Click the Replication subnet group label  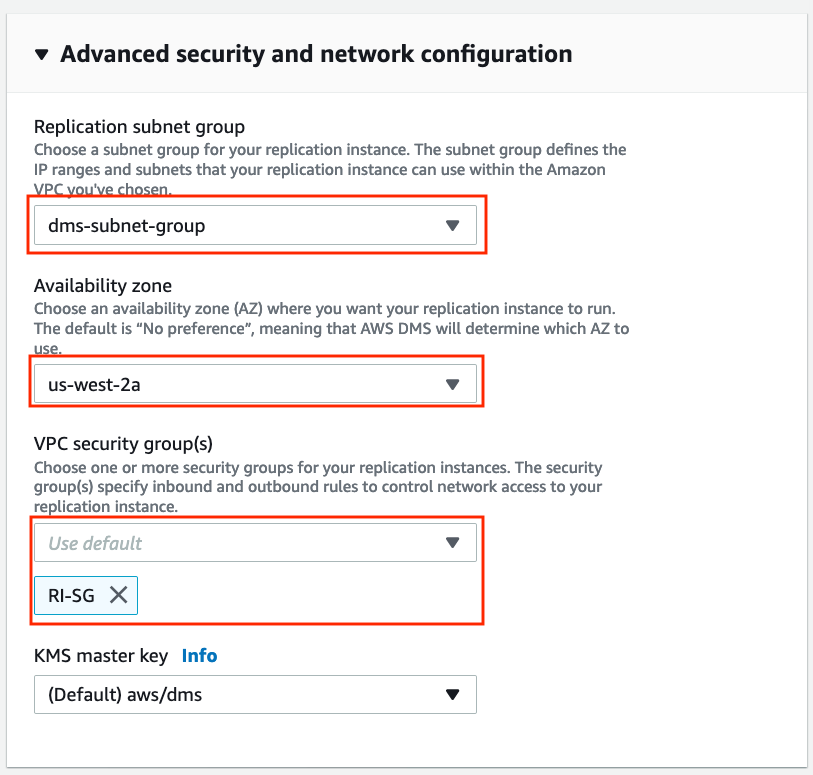coord(139,127)
